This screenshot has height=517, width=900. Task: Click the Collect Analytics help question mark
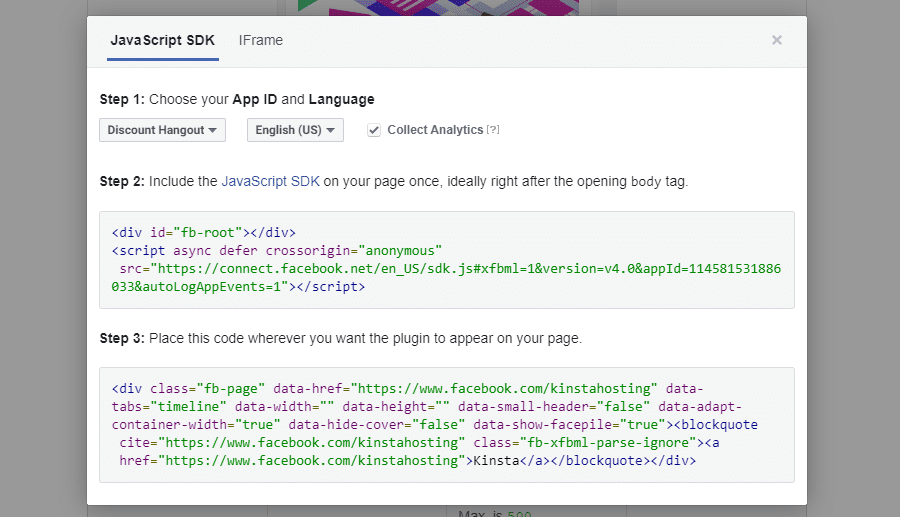coord(492,131)
